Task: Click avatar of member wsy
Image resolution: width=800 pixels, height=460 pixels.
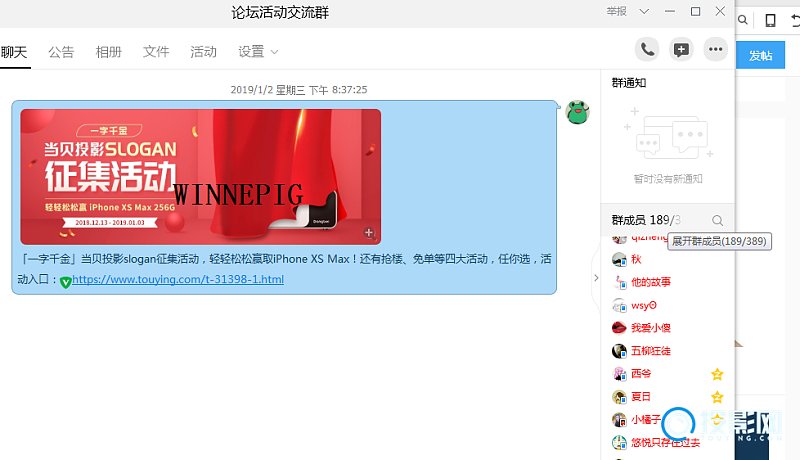Action: pyautogui.click(x=619, y=305)
